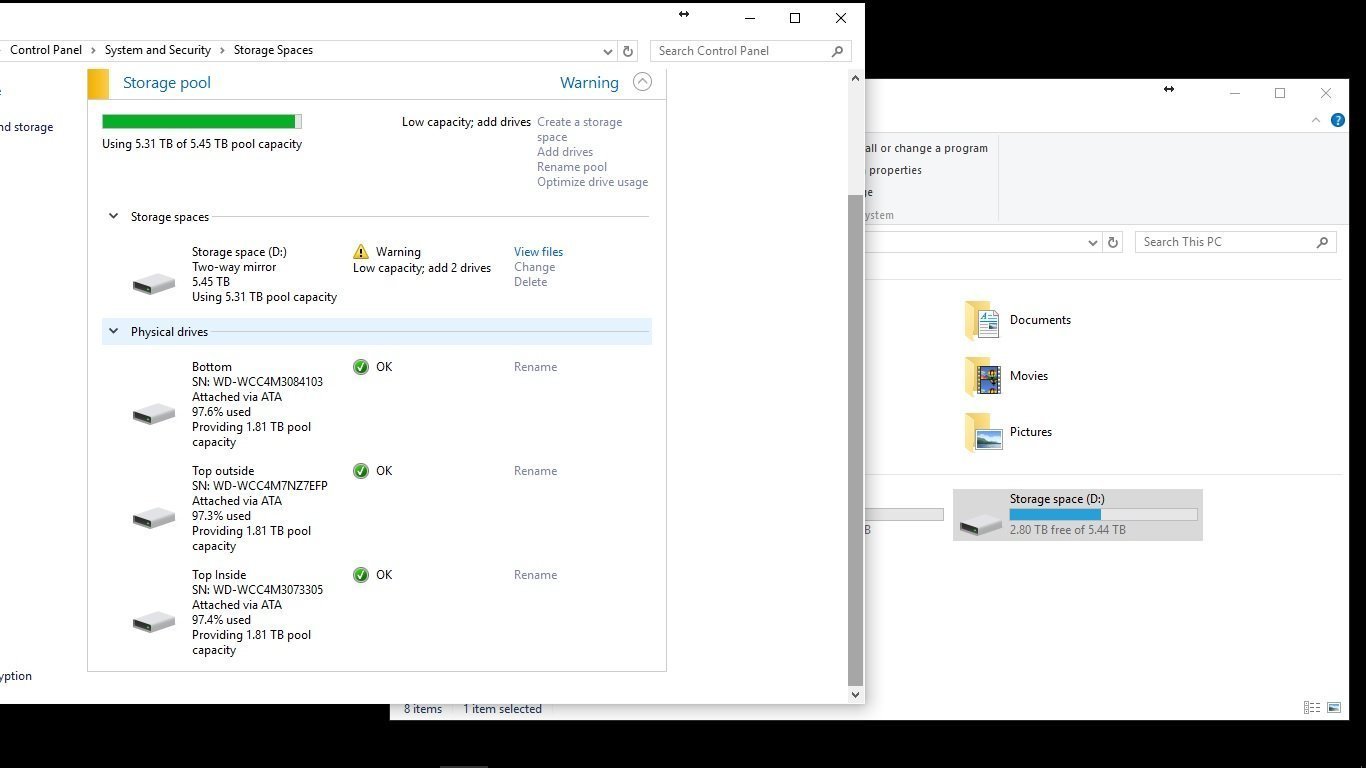The width and height of the screenshot is (1366, 768).
Task: Open the Movies folder in This PC
Action: pos(1007,376)
